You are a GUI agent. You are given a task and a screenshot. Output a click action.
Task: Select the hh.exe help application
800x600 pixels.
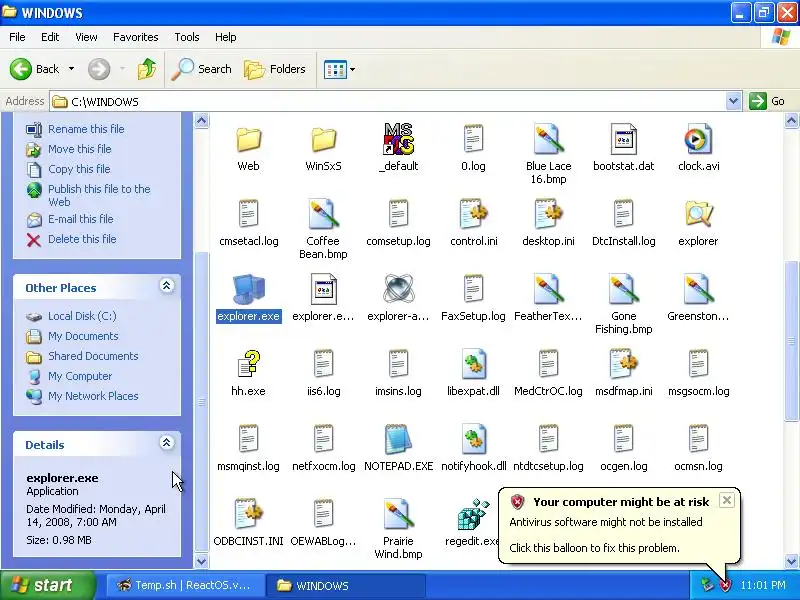[248, 364]
